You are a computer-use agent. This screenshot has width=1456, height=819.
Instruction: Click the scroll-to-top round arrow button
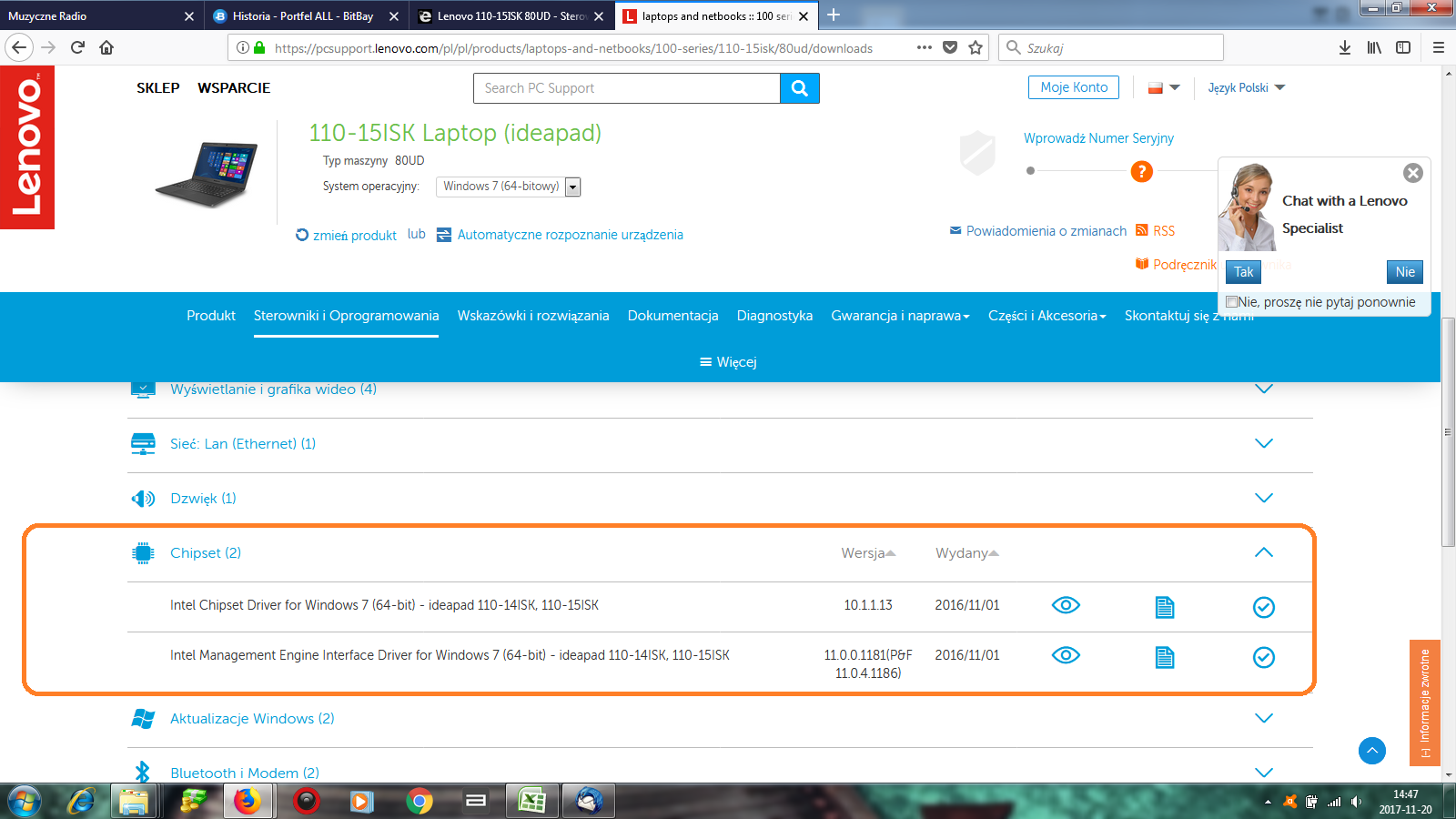1372,751
